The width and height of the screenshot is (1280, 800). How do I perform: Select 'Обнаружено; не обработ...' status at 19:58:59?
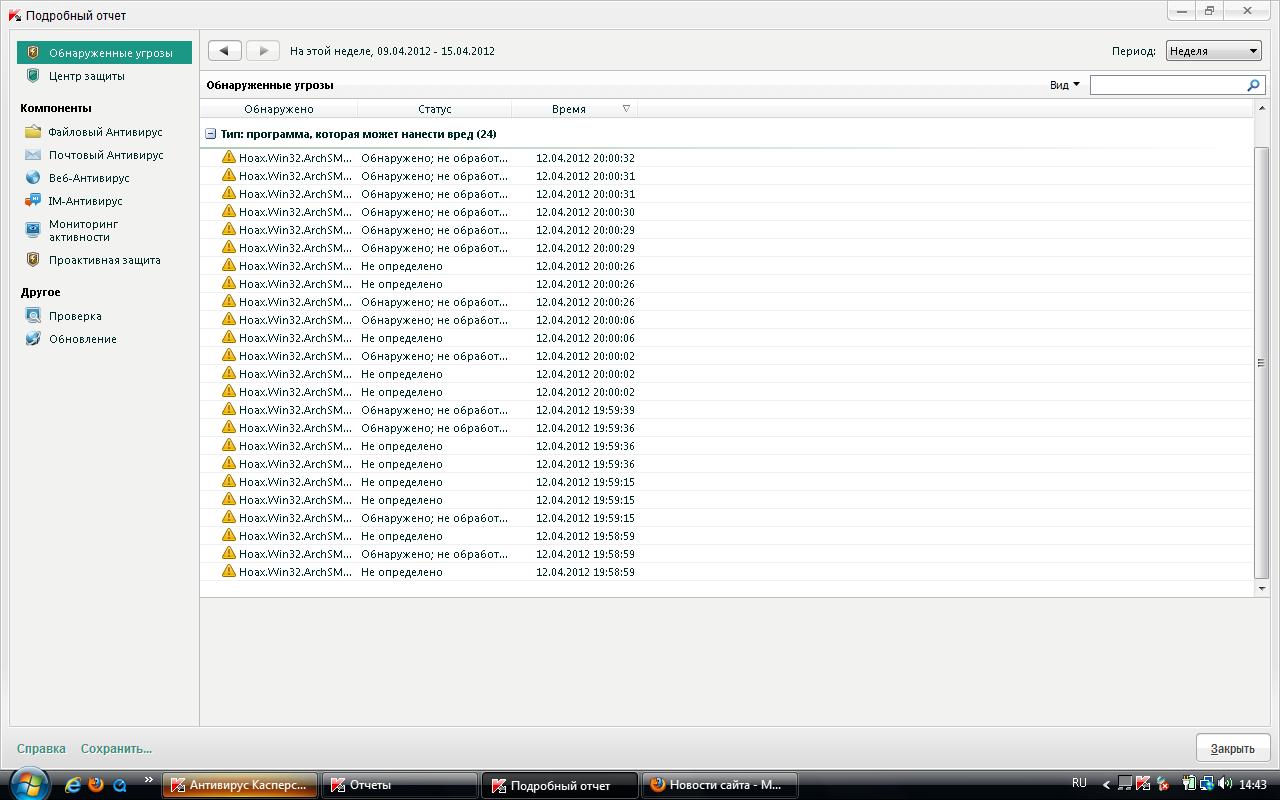[434, 554]
